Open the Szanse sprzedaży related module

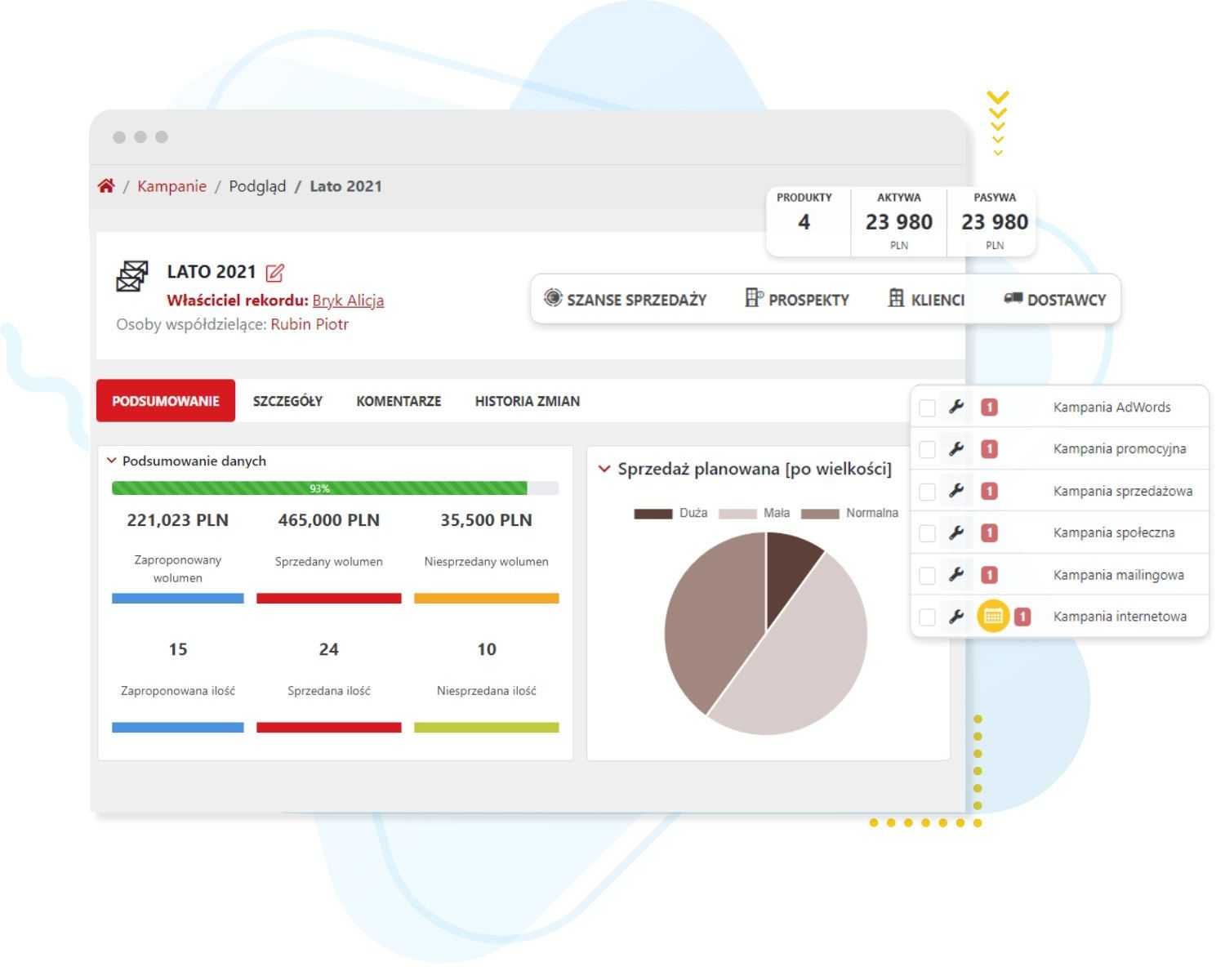626,300
